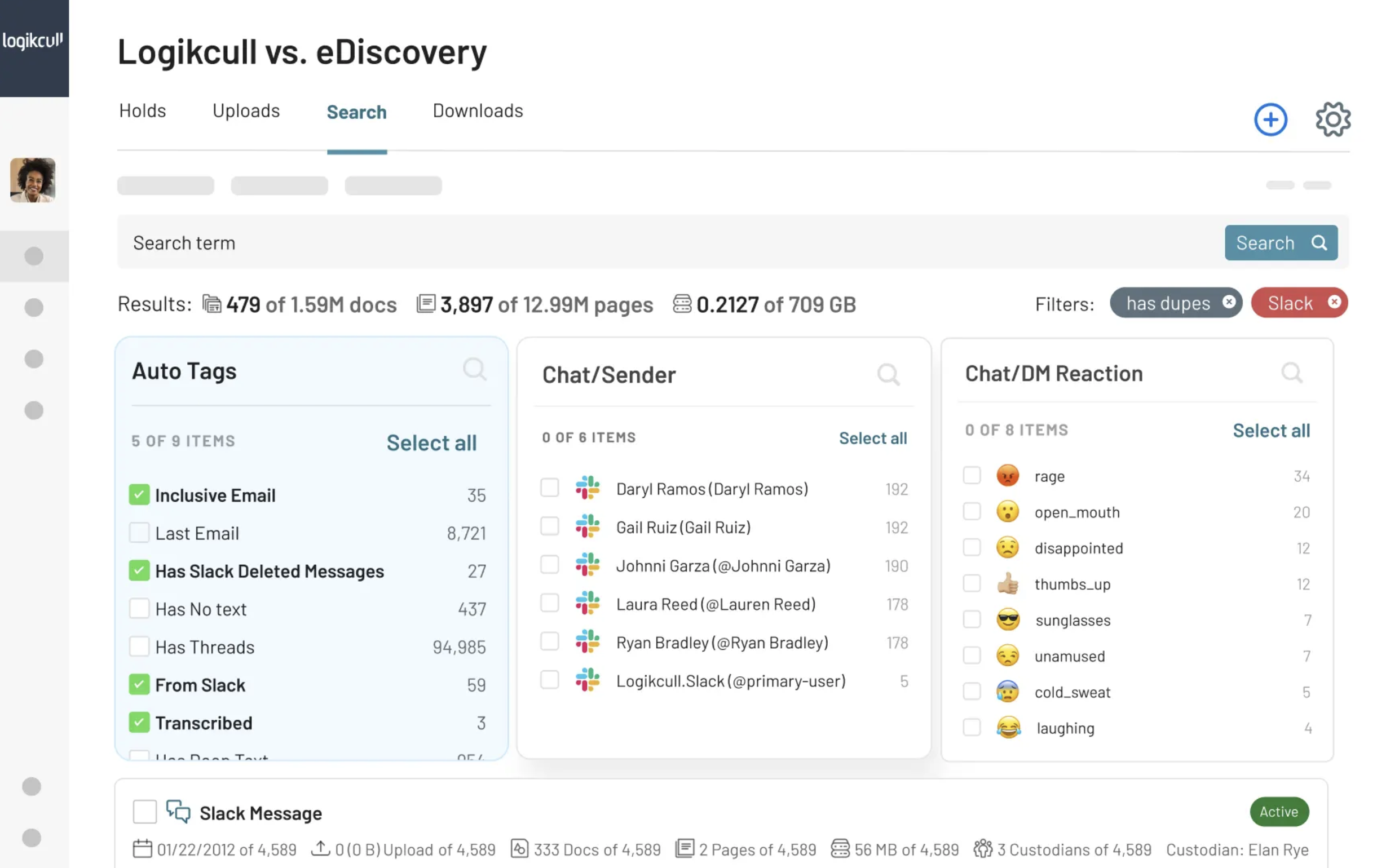Select sender Logikcull.Slack checkbox
Viewport: 1377px width, 868px height.
pos(550,680)
